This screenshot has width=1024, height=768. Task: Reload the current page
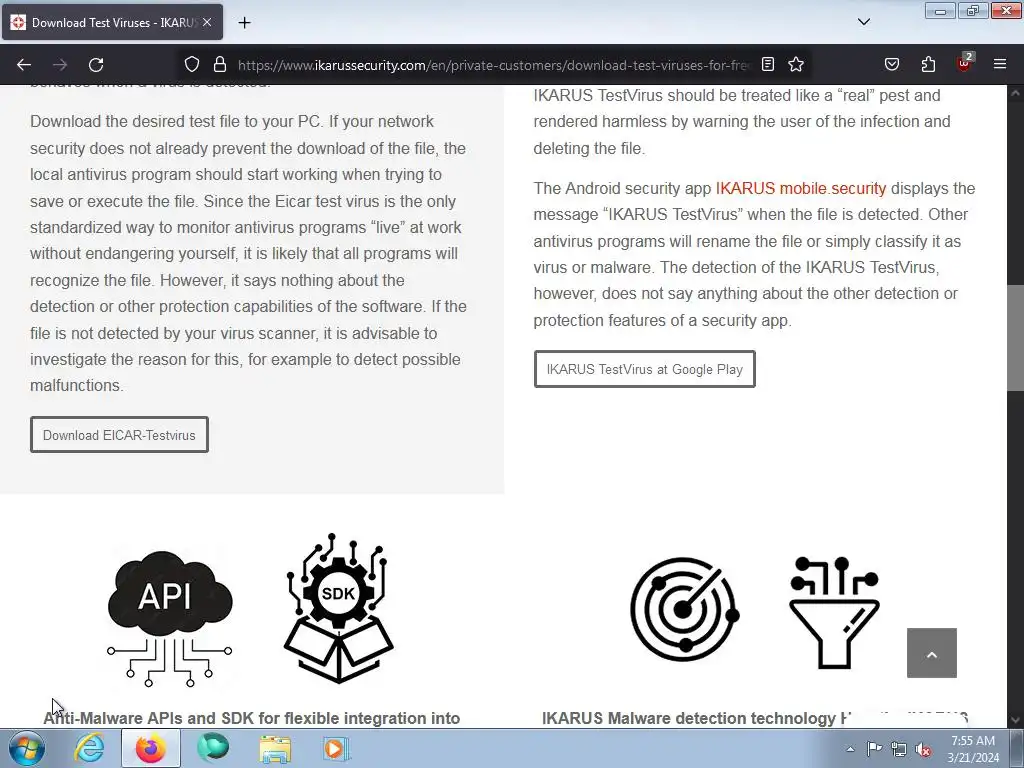click(96, 65)
